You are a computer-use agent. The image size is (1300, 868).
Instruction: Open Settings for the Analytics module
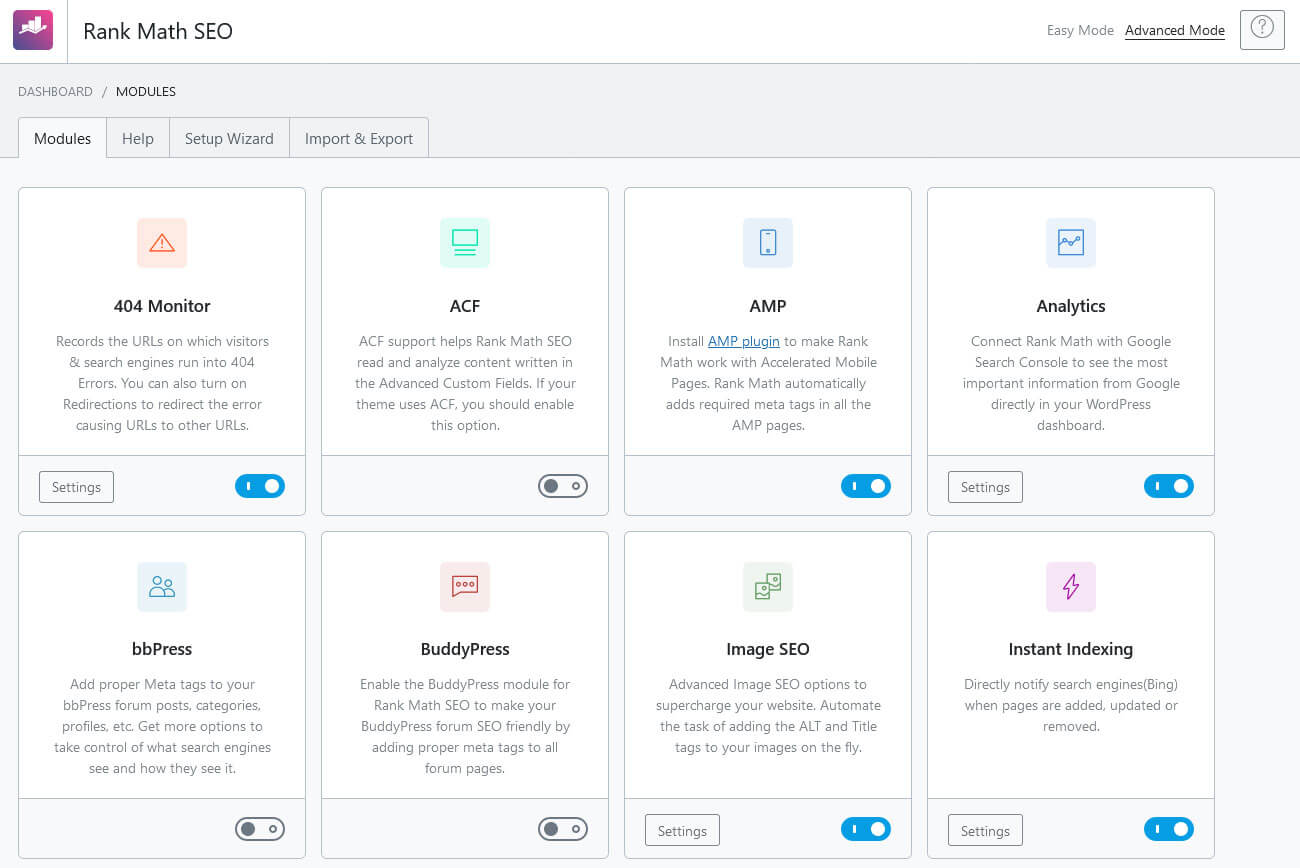[x=985, y=487]
